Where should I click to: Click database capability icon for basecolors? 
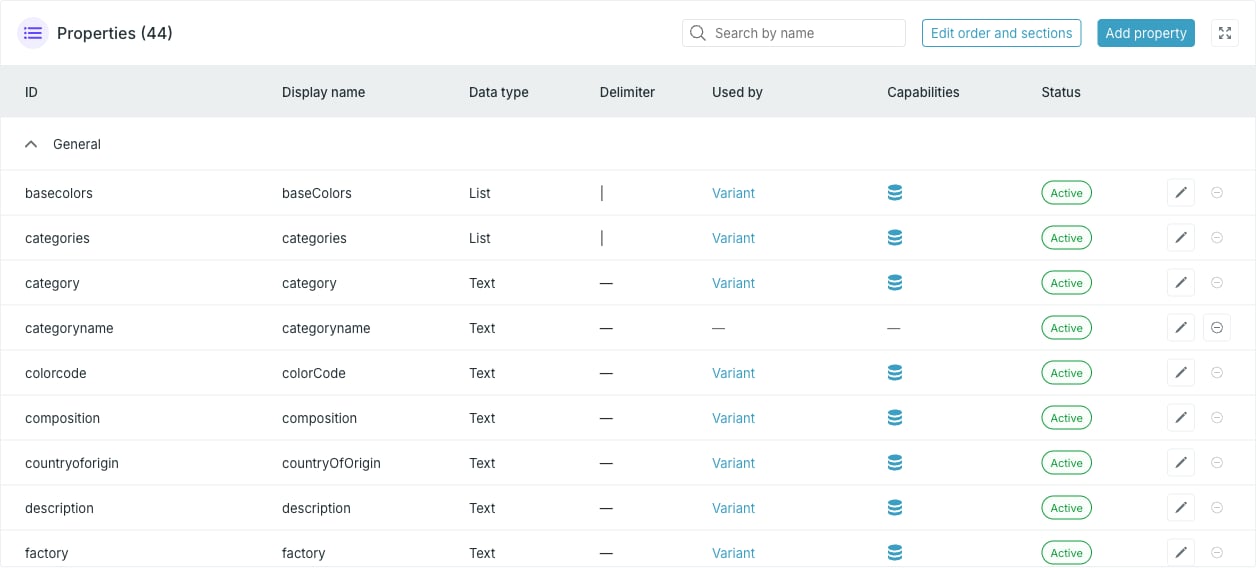click(895, 193)
